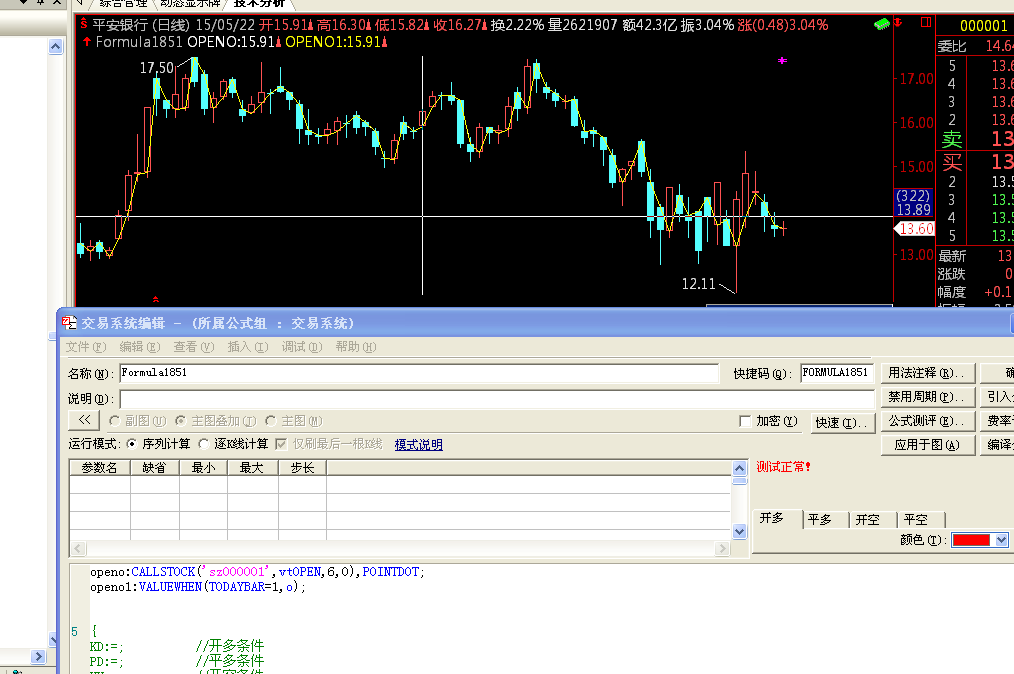The image size is (1014, 674).
Task: Click the red color swatch
Action: (x=971, y=540)
